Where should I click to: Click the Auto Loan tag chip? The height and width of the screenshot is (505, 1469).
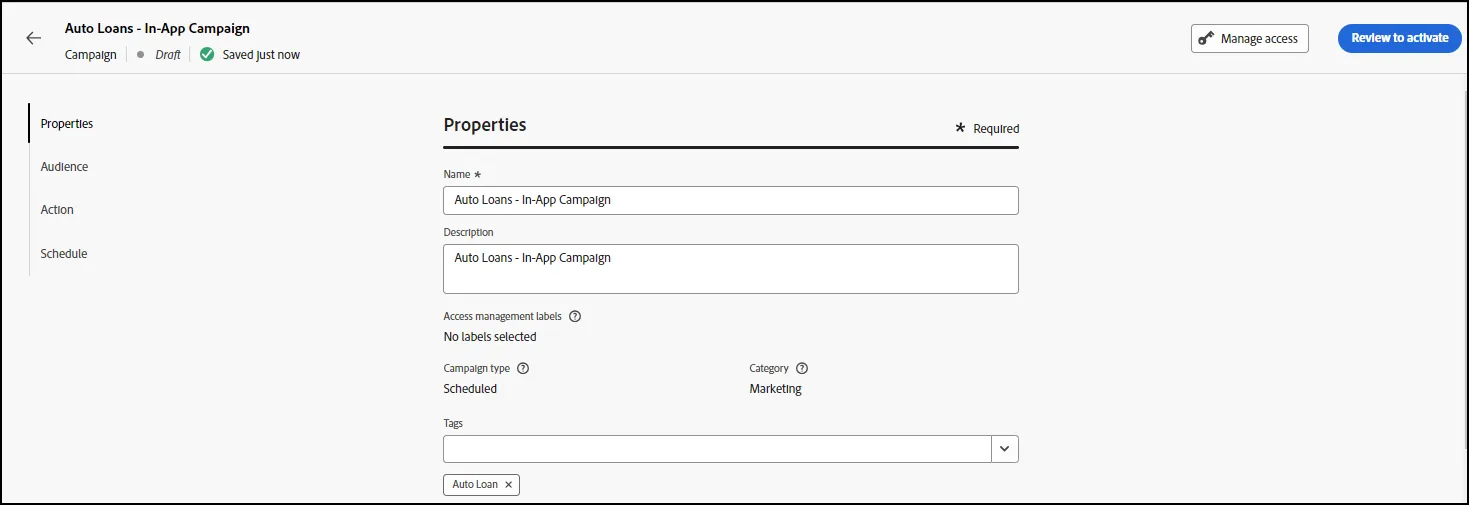click(481, 485)
